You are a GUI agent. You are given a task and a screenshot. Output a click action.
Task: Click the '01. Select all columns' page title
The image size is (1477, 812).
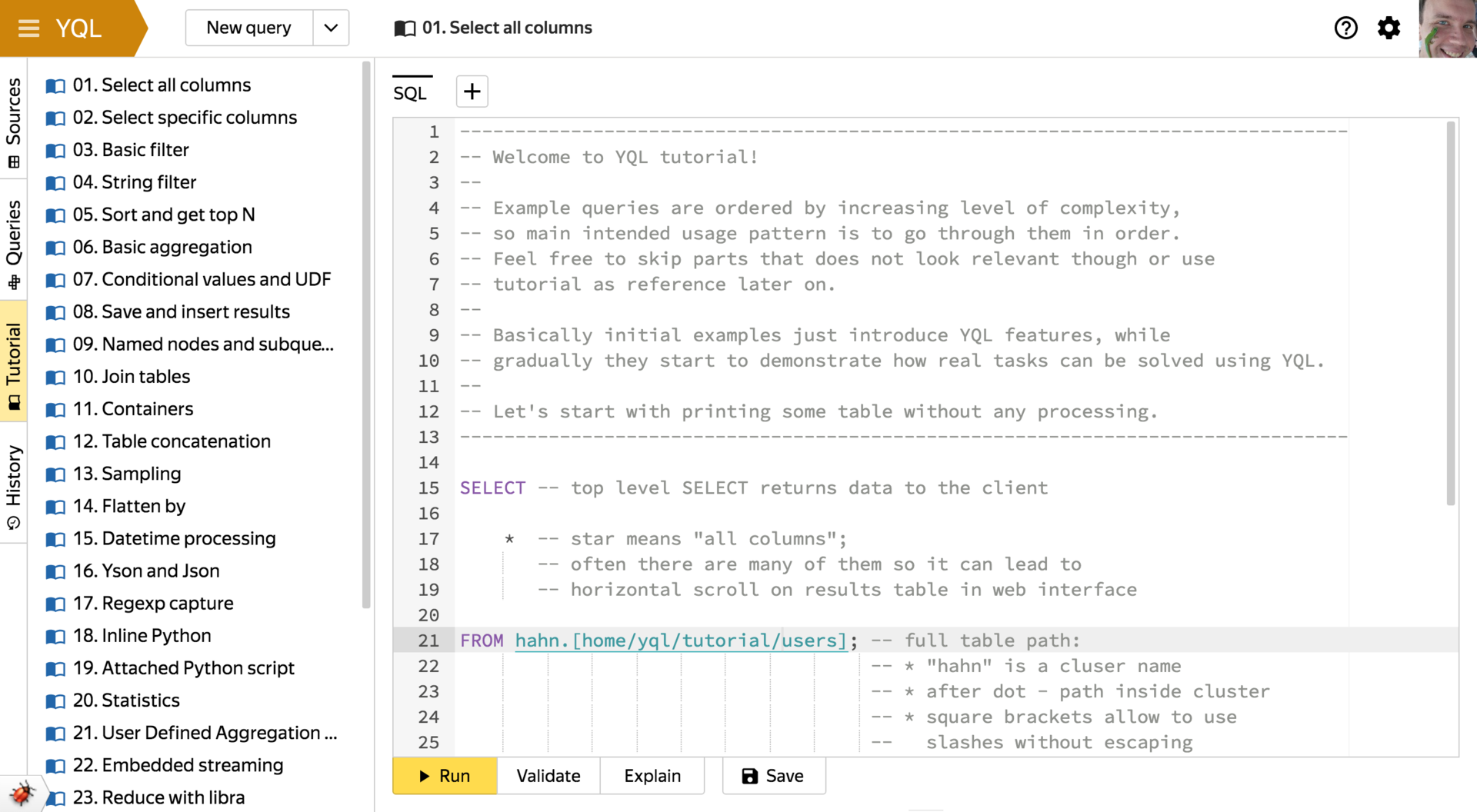(x=507, y=28)
